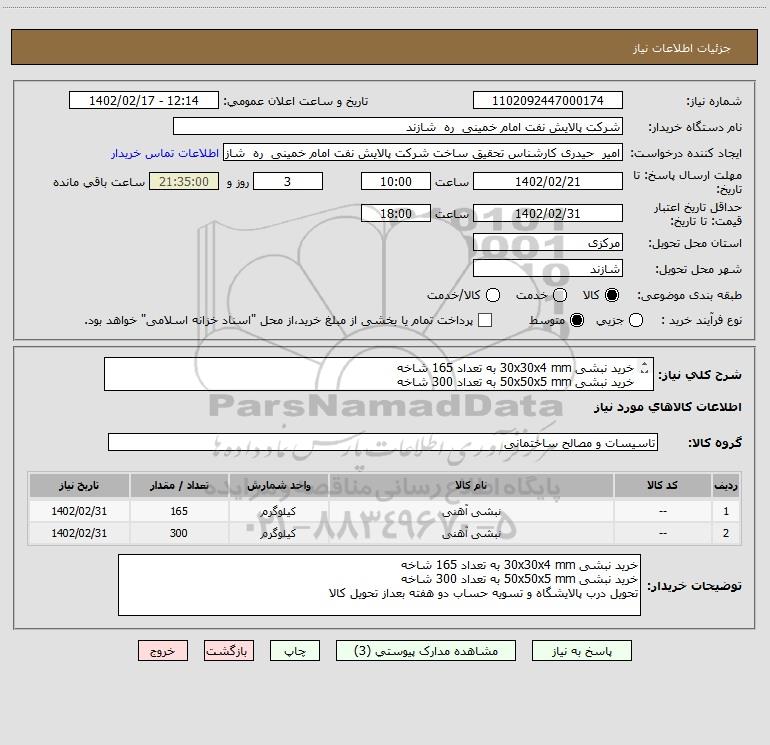This screenshot has width=770, height=745.
Task: Click the کد کالا column header
Action: 662,486
